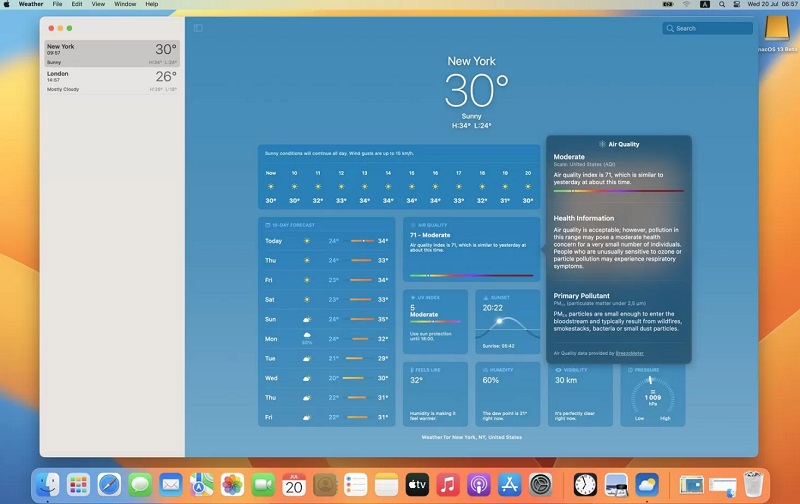Launch Apple TV from the dock
This screenshot has width=800, height=504.
[x=417, y=485]
